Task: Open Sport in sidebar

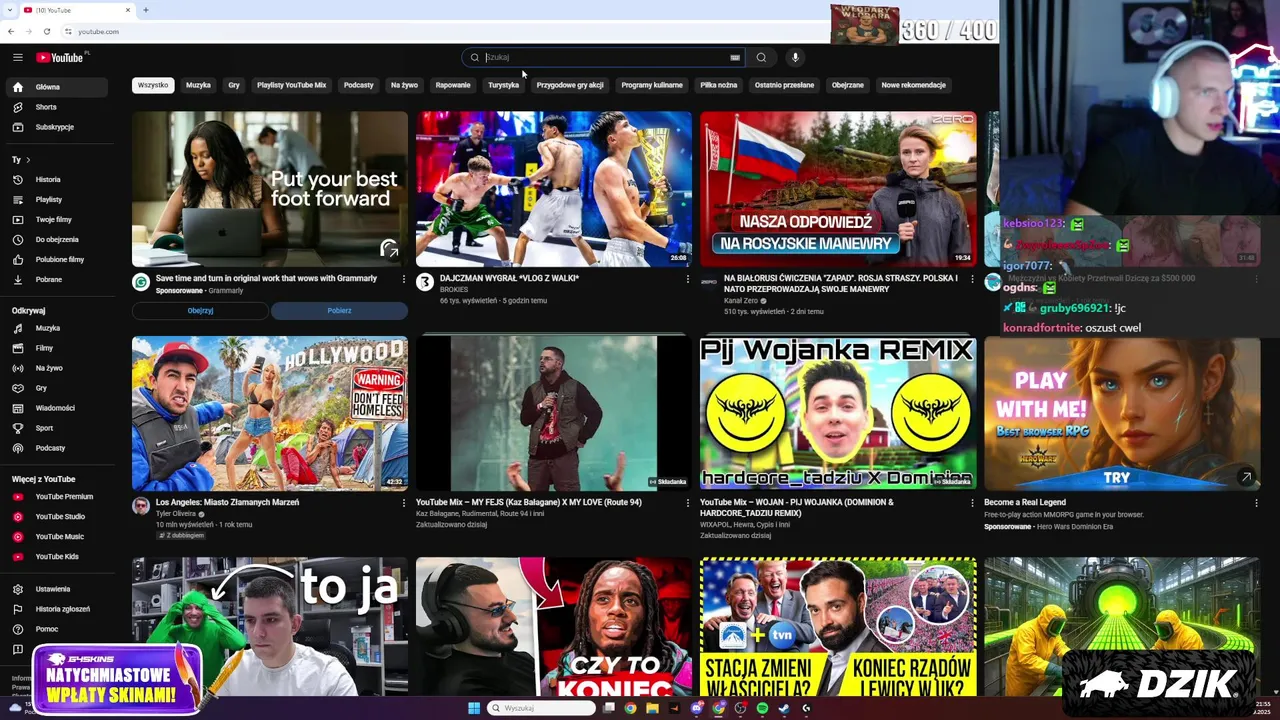Action: tap(56, 428)
